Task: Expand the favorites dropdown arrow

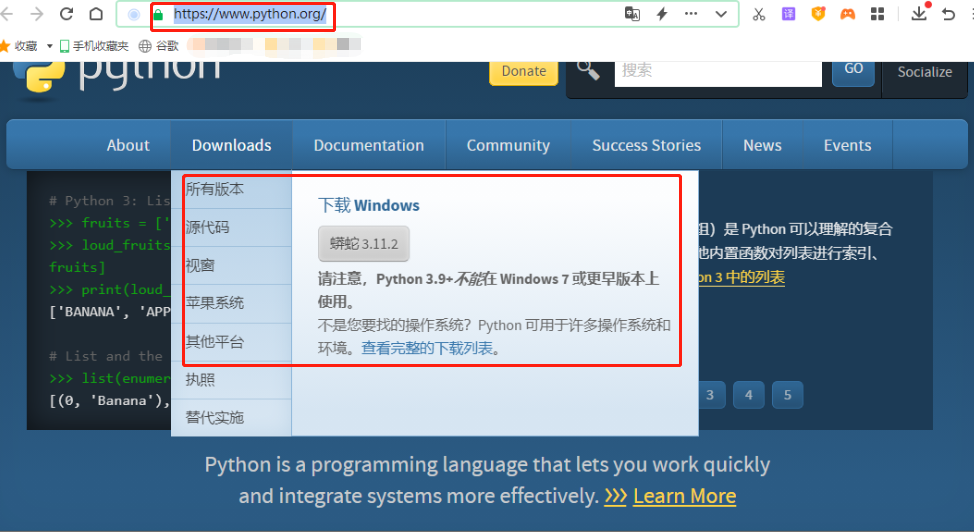Action: coord(50,46)
